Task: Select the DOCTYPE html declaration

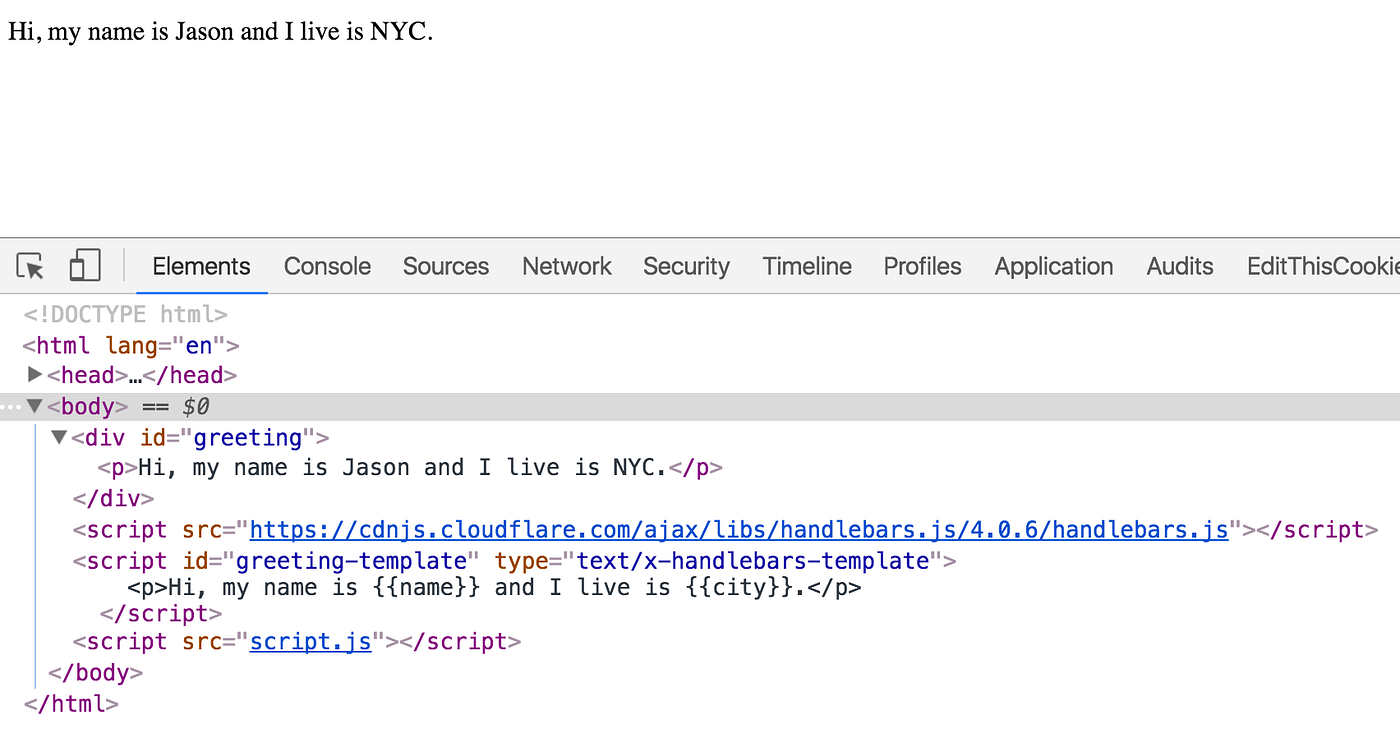Action: [125, 313]
